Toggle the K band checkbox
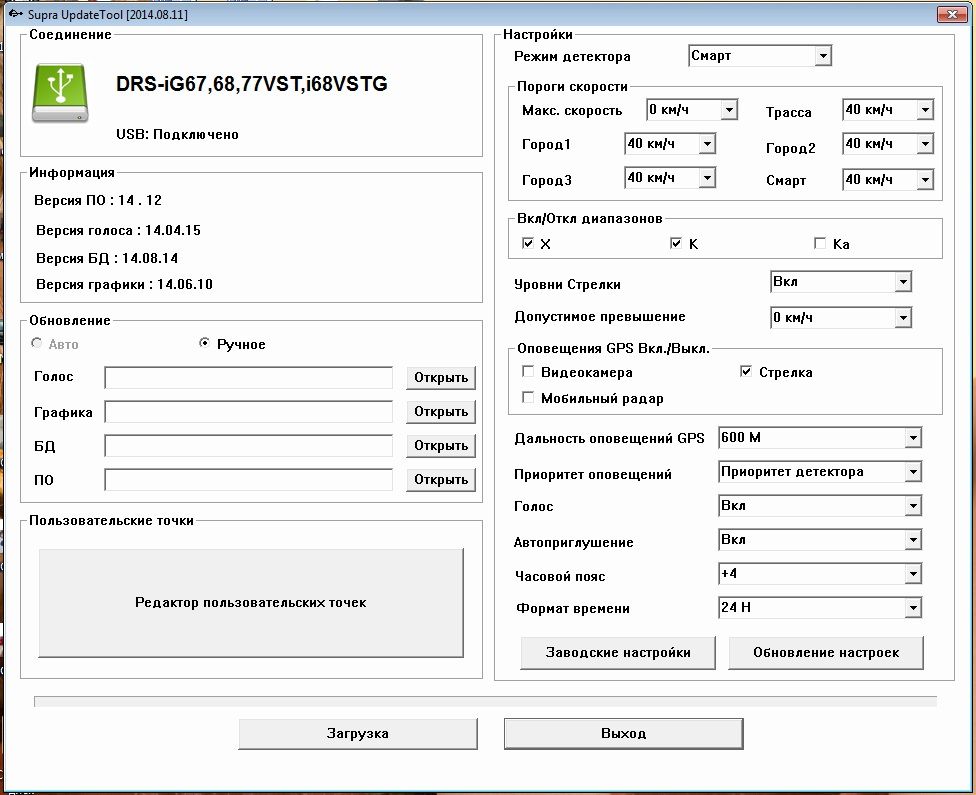 [x=676, y=243]
